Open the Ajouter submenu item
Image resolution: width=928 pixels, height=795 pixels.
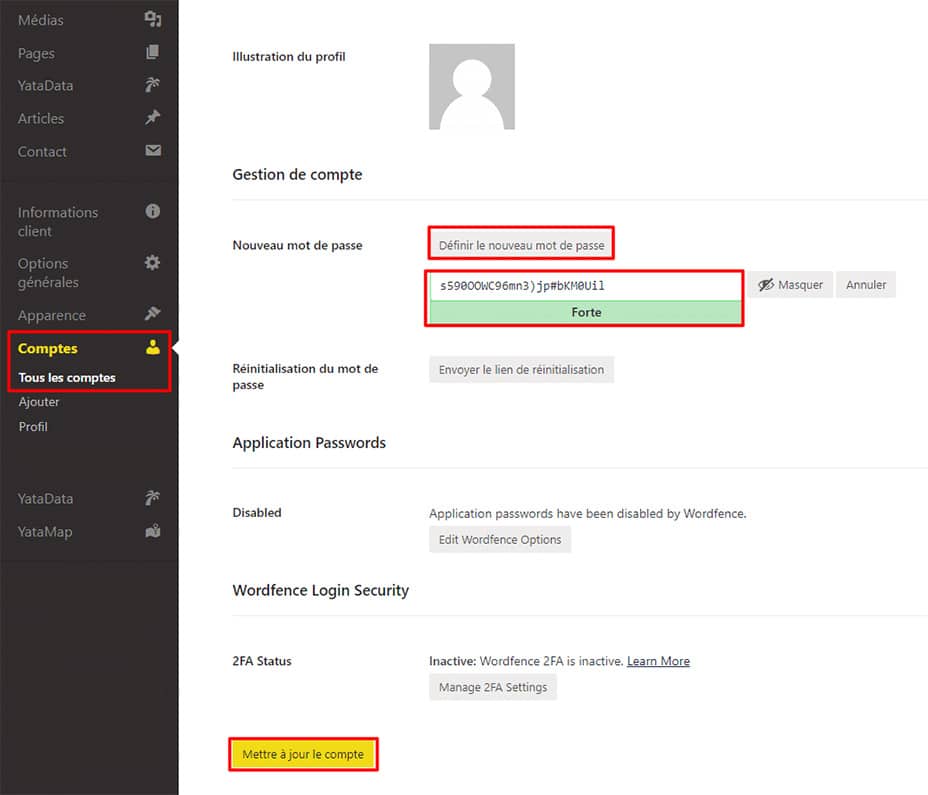pyautogui.click(x=39, y=402)
